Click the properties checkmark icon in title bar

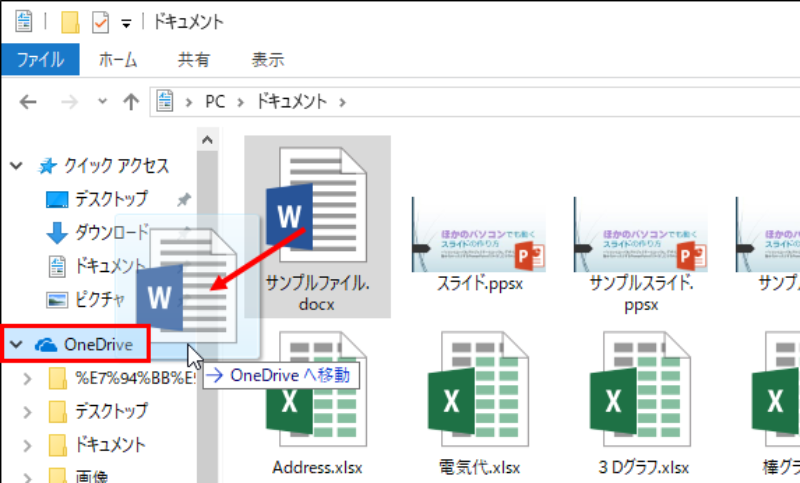100,21
